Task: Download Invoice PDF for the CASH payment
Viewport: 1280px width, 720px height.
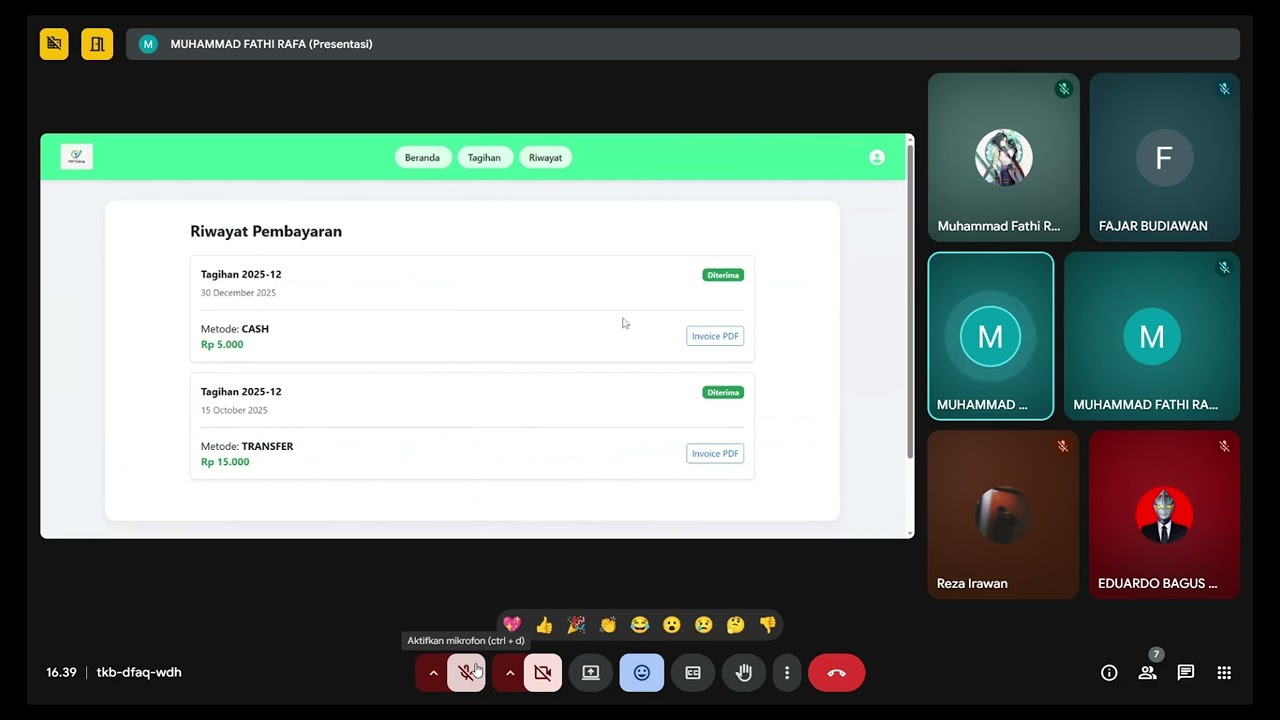Action: 715,336
